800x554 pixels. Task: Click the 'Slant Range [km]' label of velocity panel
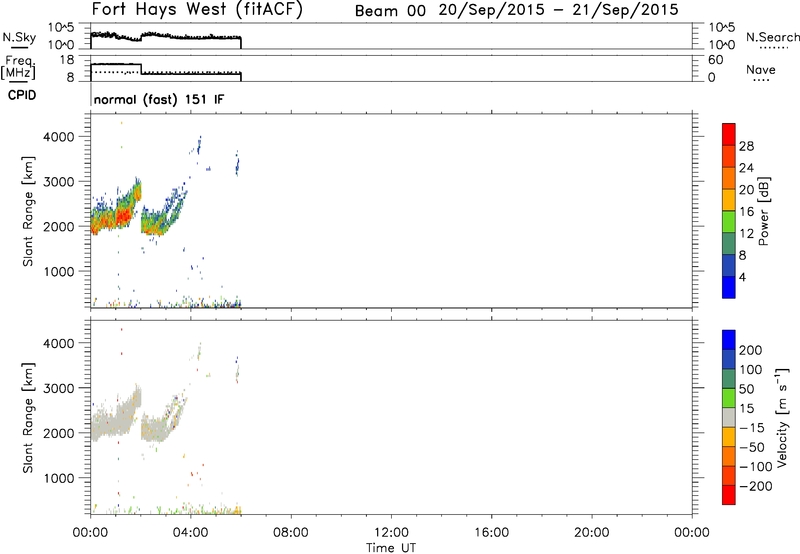[x=28, y=418]
